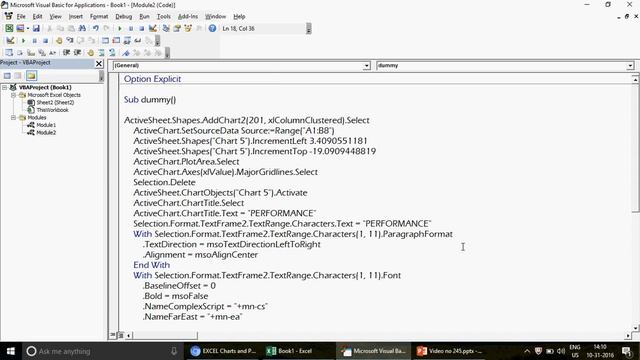Viewport: 640px width, 360px height.
Task: Open the View menu
Action: coord(56,16)
